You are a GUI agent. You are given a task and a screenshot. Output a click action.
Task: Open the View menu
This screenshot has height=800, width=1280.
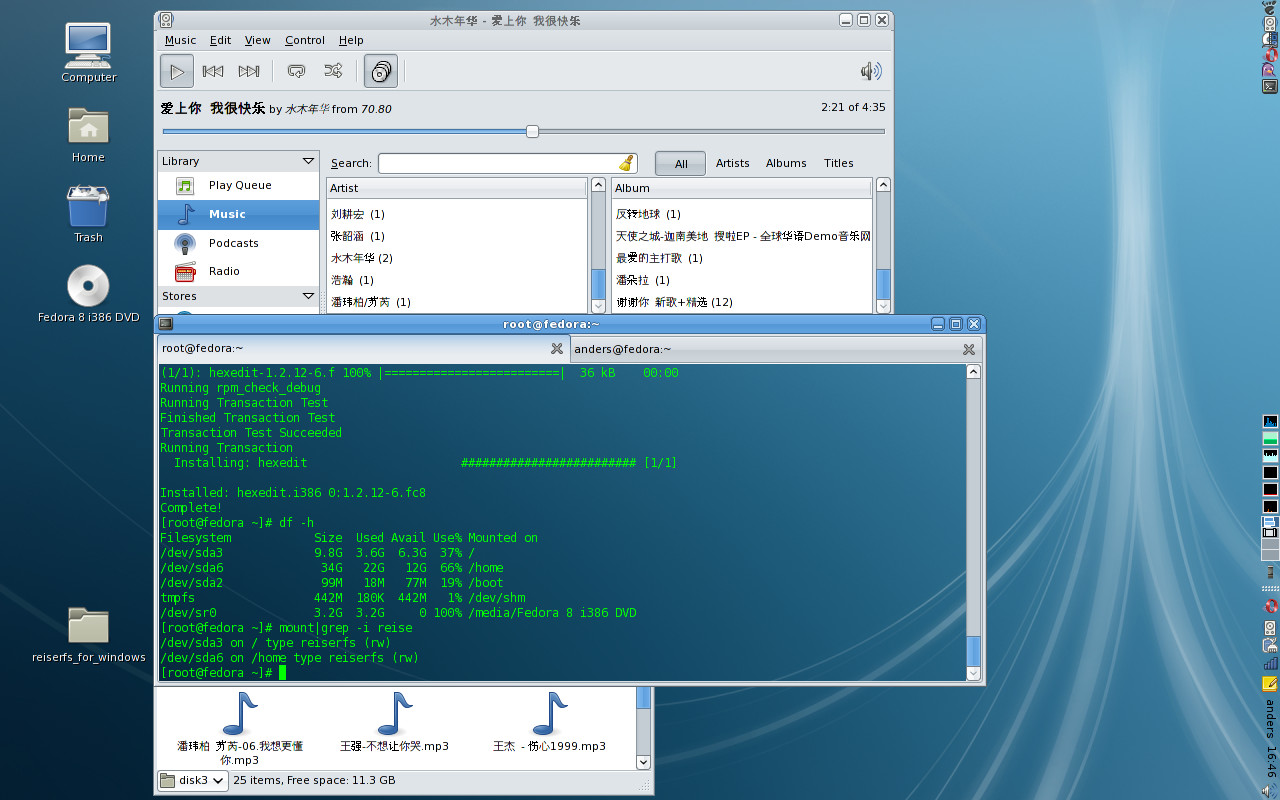258,40
